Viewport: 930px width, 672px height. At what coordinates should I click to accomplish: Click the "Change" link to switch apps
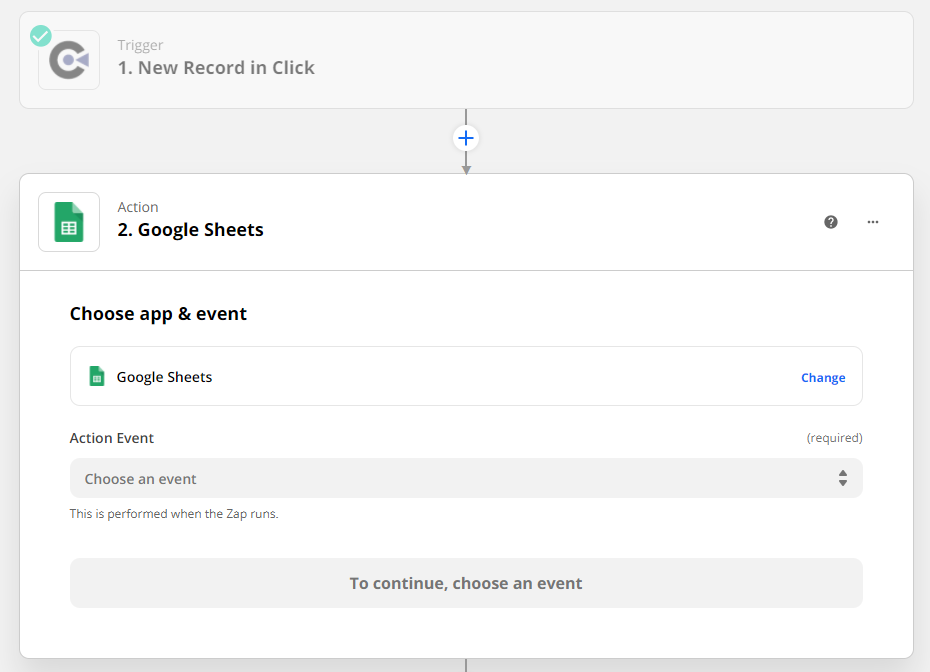click(x=823, y=378)
